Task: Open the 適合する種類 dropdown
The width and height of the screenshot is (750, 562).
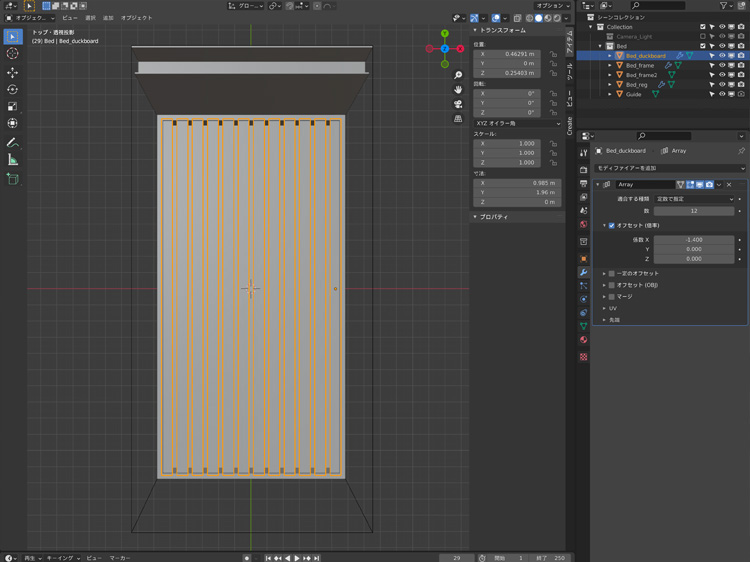Action: tap(694, 199)
